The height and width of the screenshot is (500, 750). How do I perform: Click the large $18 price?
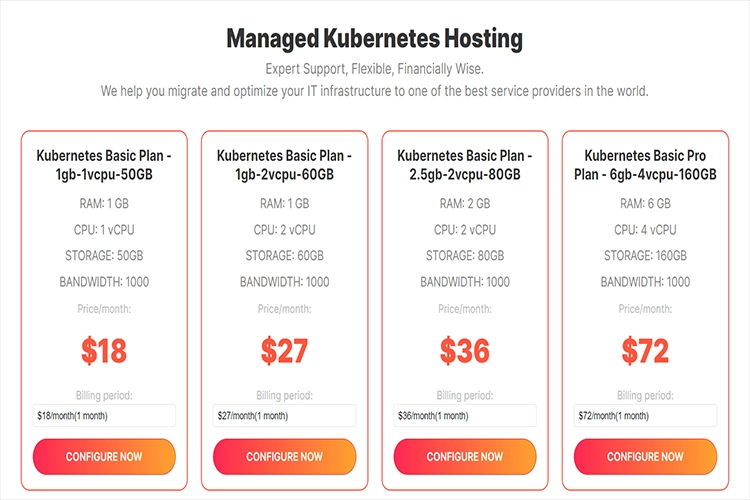click(104, 351)
